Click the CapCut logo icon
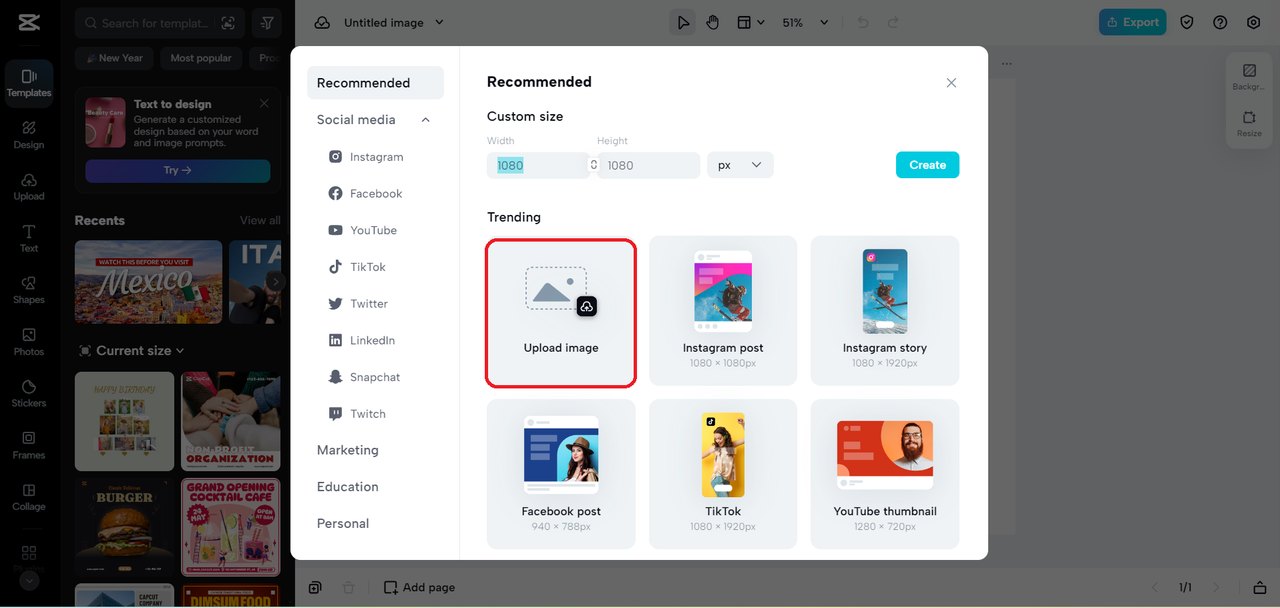Viewport: 1280px width, 608px height. tap(29, 22)
